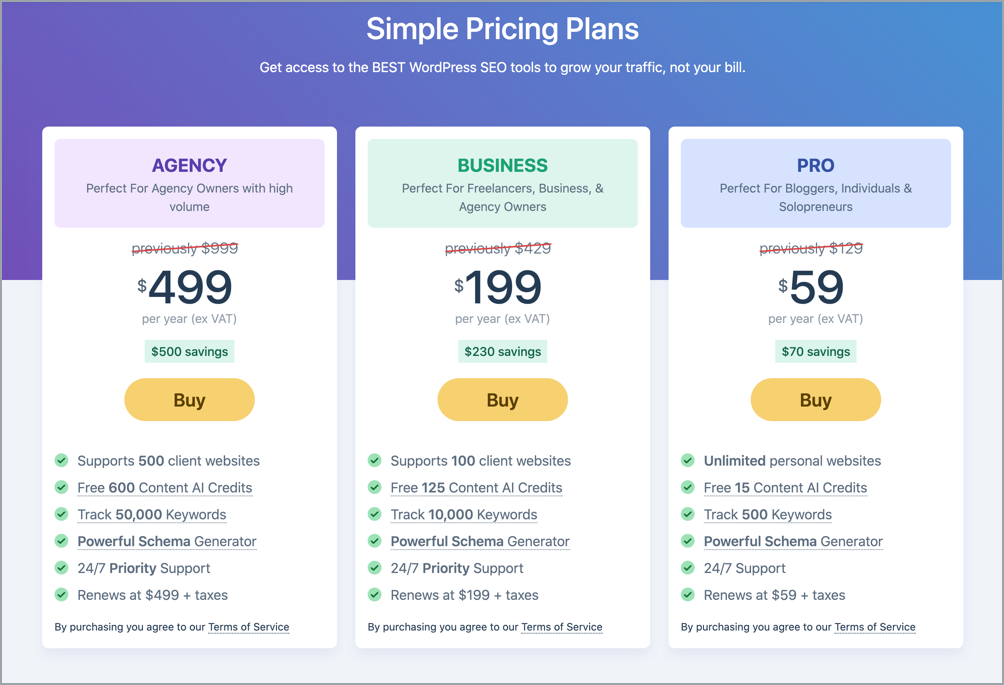Open Terms of Service link in Business card
The width and height of the screenshot is (1004, 685).
[x=562, y=627]
